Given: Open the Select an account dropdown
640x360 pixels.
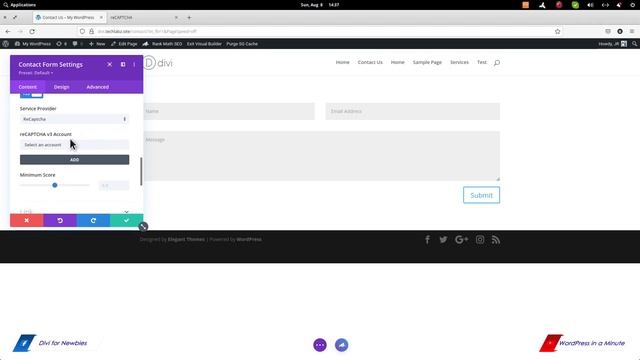Looking at the screenshot, I should pos(74,145).
